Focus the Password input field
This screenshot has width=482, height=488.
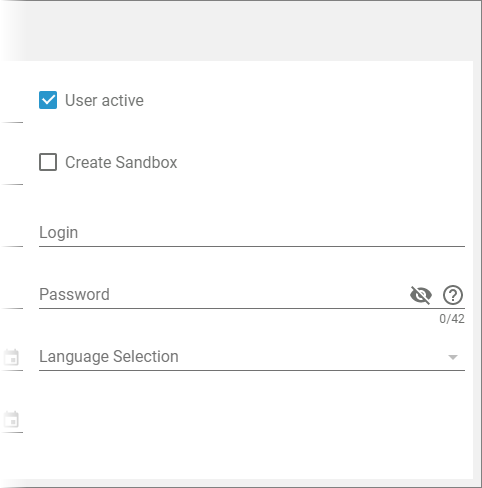click(223, 295)
